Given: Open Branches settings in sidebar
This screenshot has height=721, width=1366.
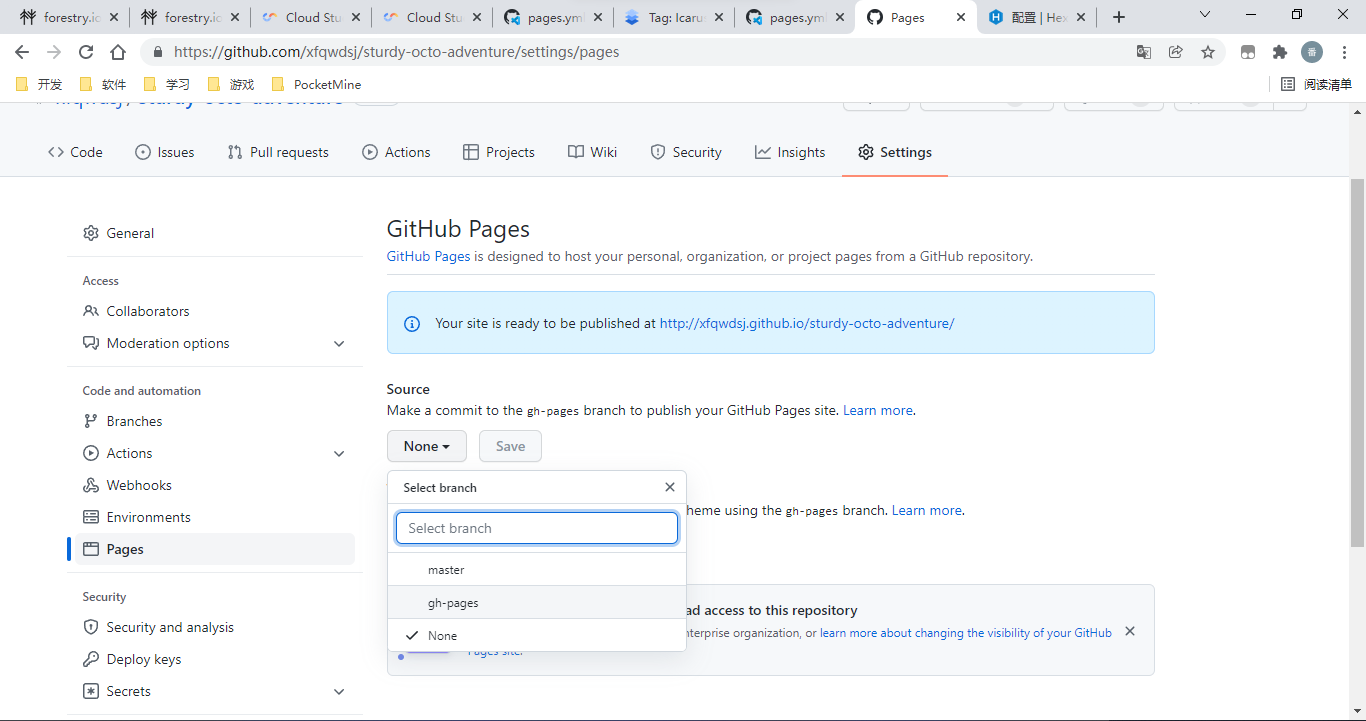Looking at the screenshot, I should pyautogui.click(x=215, y=421).
